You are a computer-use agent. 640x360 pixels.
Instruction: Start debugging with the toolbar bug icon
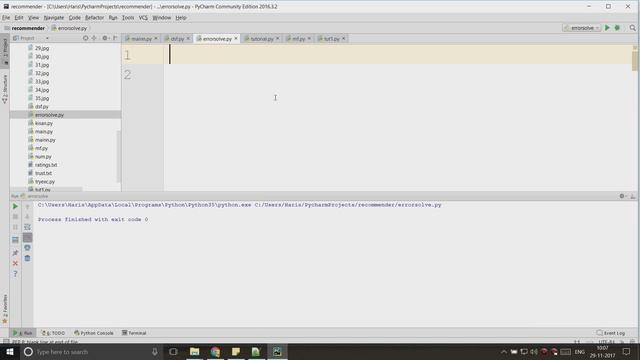(x=617, y=28)
